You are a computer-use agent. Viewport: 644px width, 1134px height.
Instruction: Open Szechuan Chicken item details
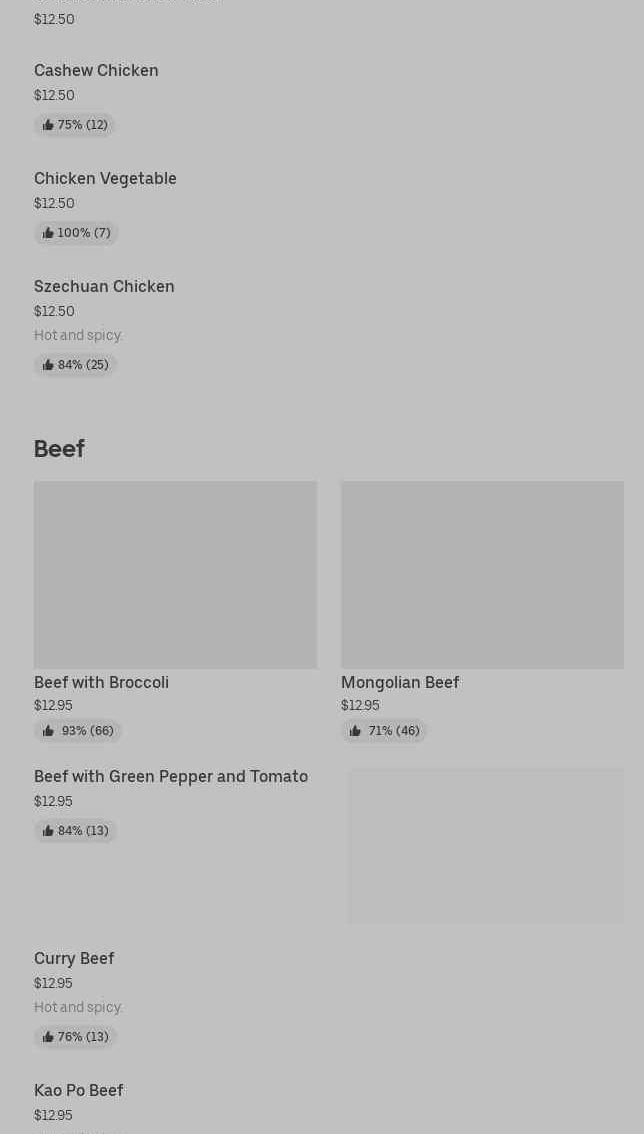[104, 286]
